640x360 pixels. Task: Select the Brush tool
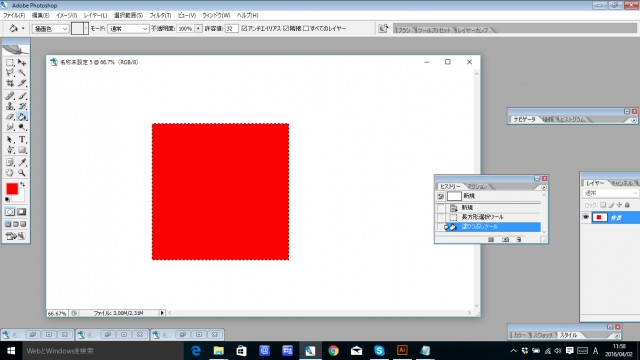coord(22,96)
